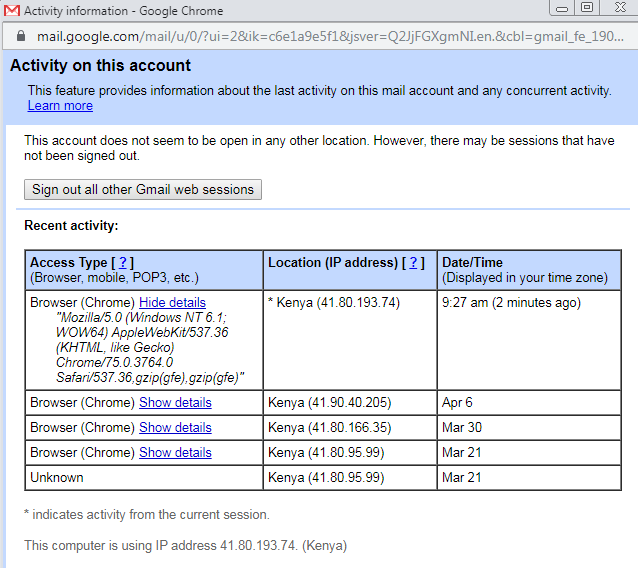The image size is (638, 585).
Task: Click the Unknown access type cell
Action: pos(144,478)
